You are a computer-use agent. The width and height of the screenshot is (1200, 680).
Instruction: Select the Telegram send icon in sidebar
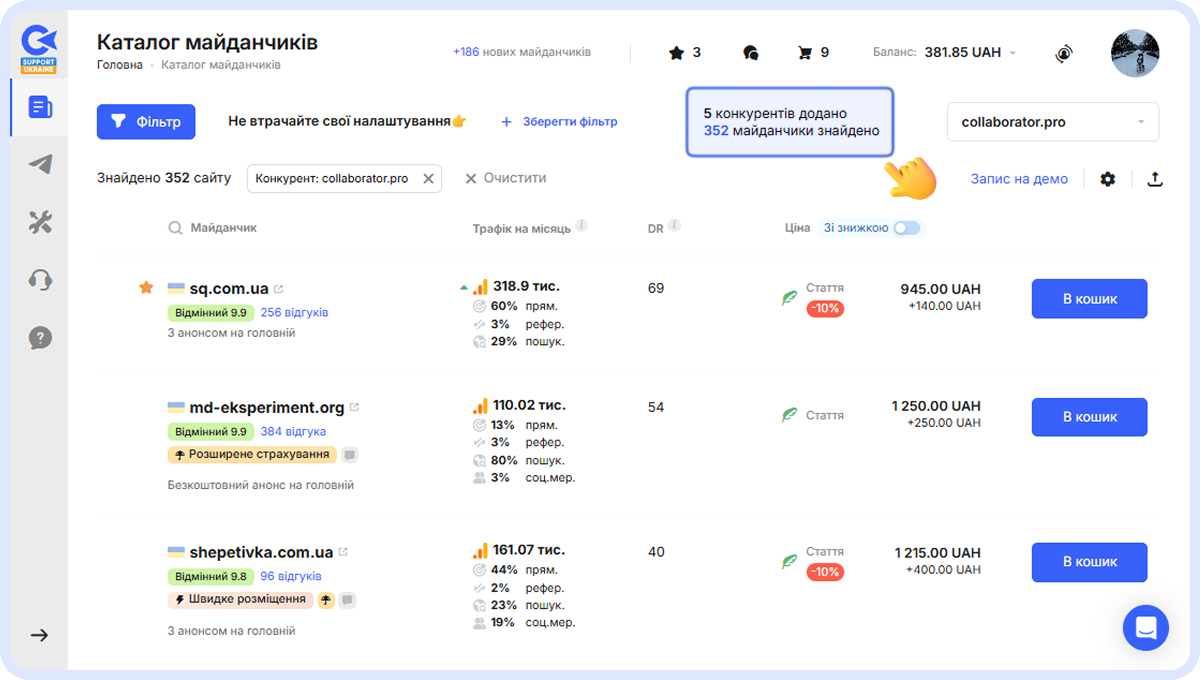point(38,164)
